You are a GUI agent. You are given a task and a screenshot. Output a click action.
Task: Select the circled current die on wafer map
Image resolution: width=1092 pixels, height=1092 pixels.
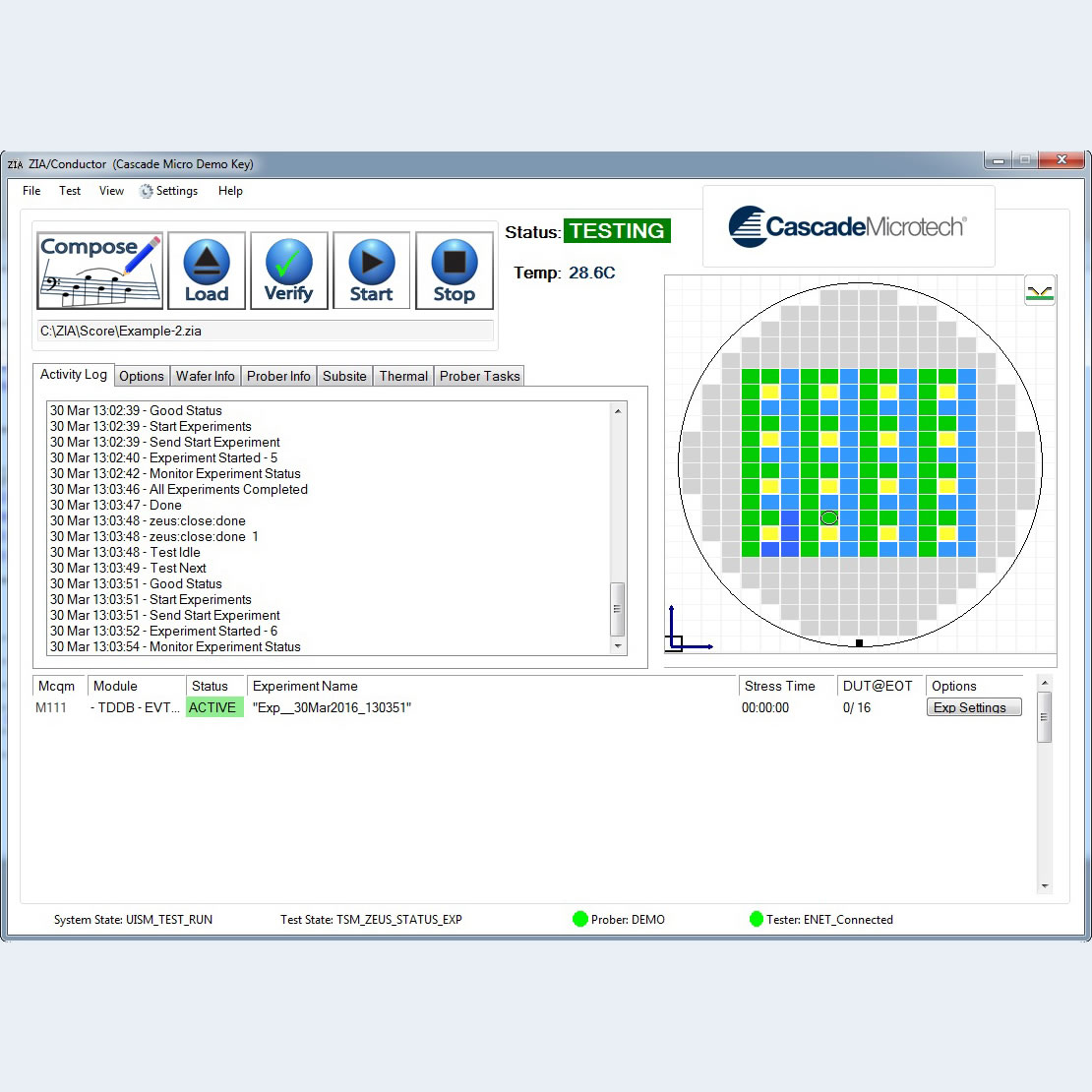click(828, 517)
